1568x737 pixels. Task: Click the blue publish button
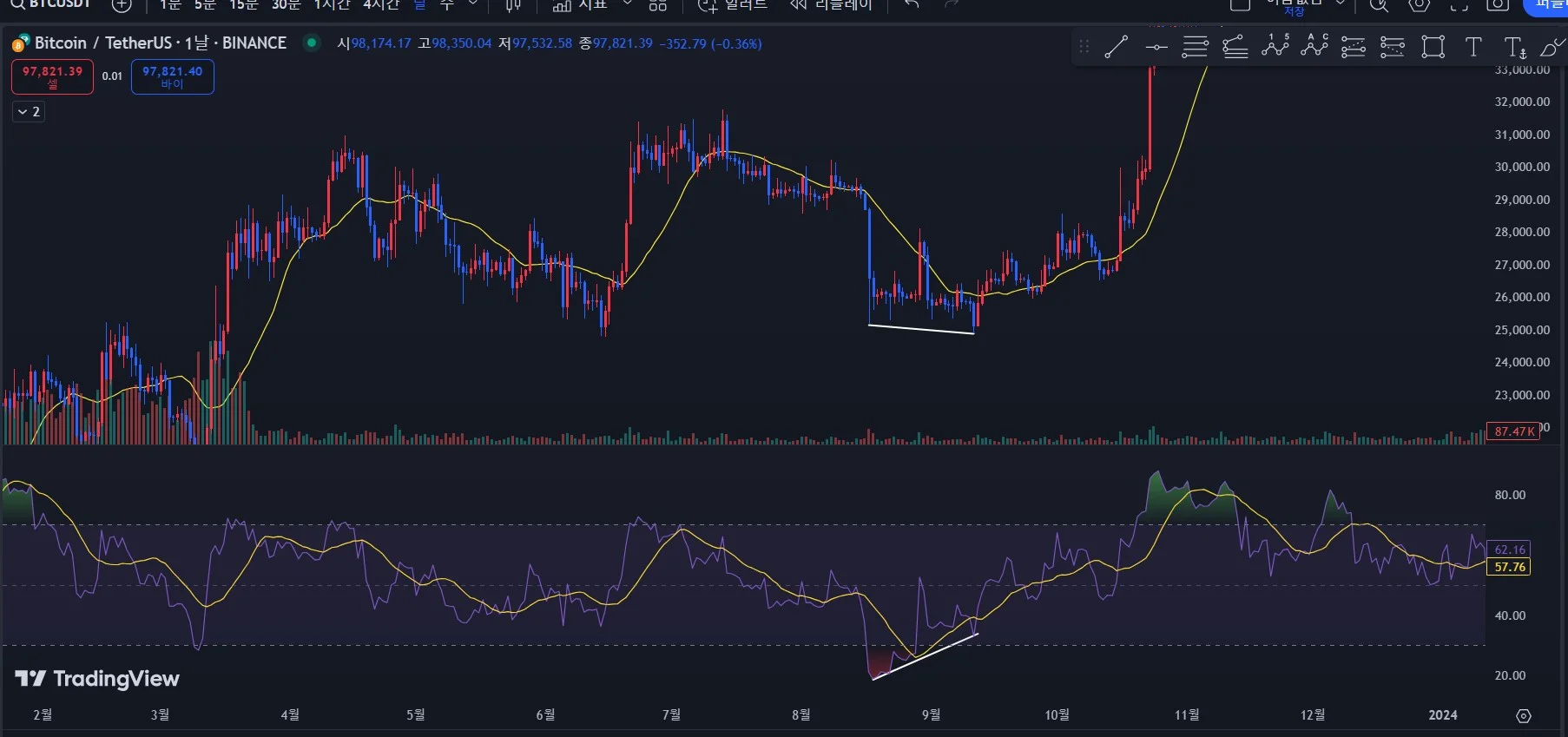click(x=1545, y=6)
